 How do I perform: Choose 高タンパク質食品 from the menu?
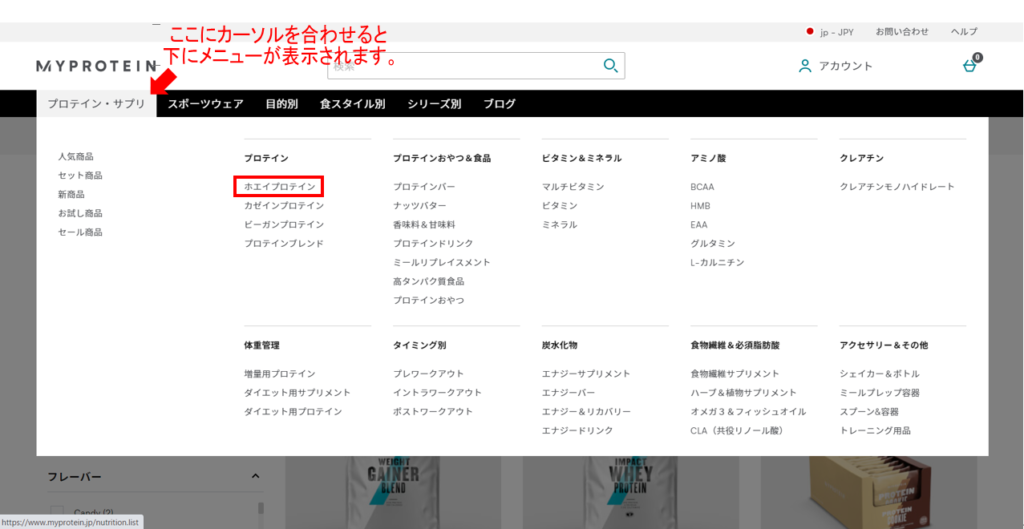pyautogui.click(x=429, y=281)
